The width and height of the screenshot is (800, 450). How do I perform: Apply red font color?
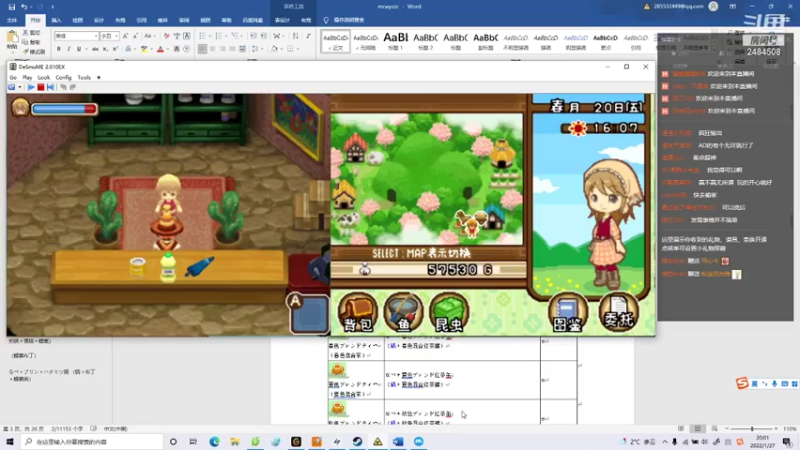[160, 49]
